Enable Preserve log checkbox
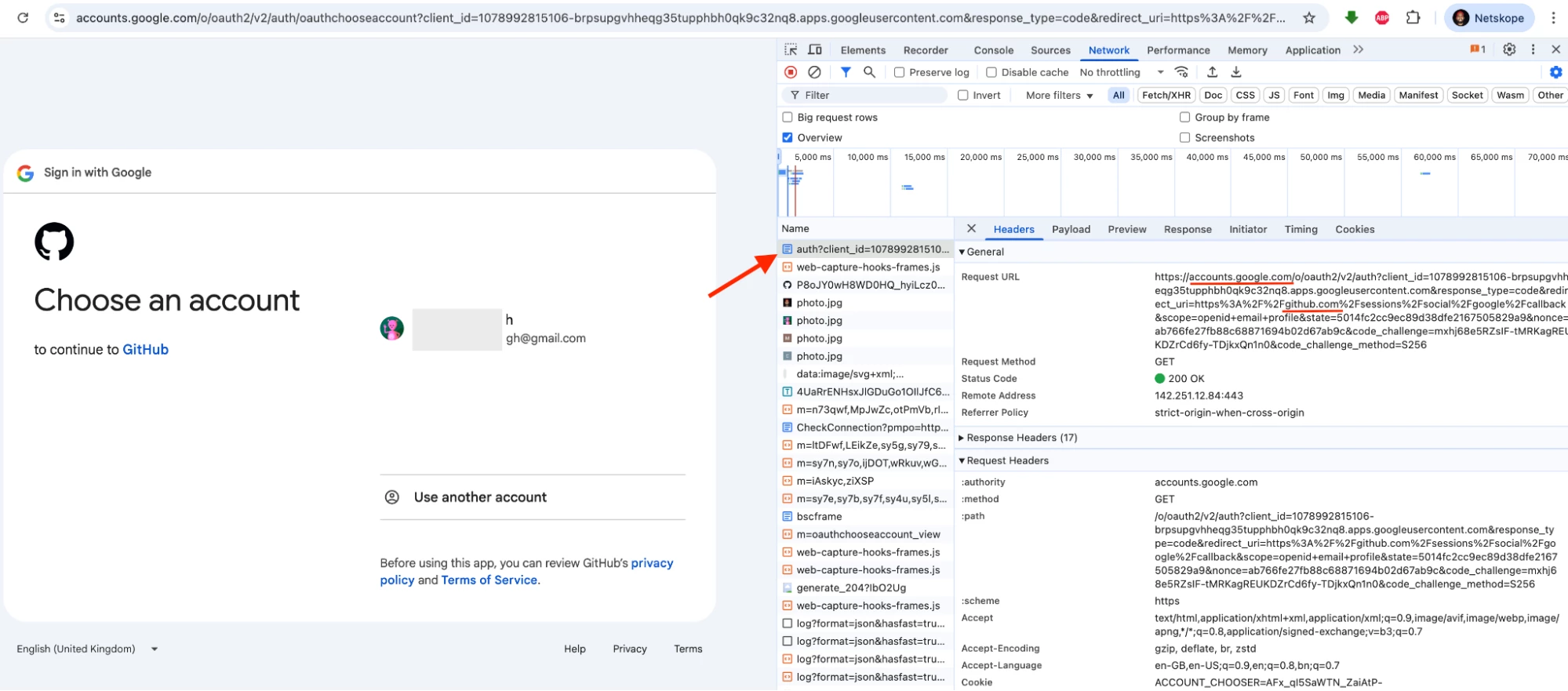 click(x=900, y=72)
